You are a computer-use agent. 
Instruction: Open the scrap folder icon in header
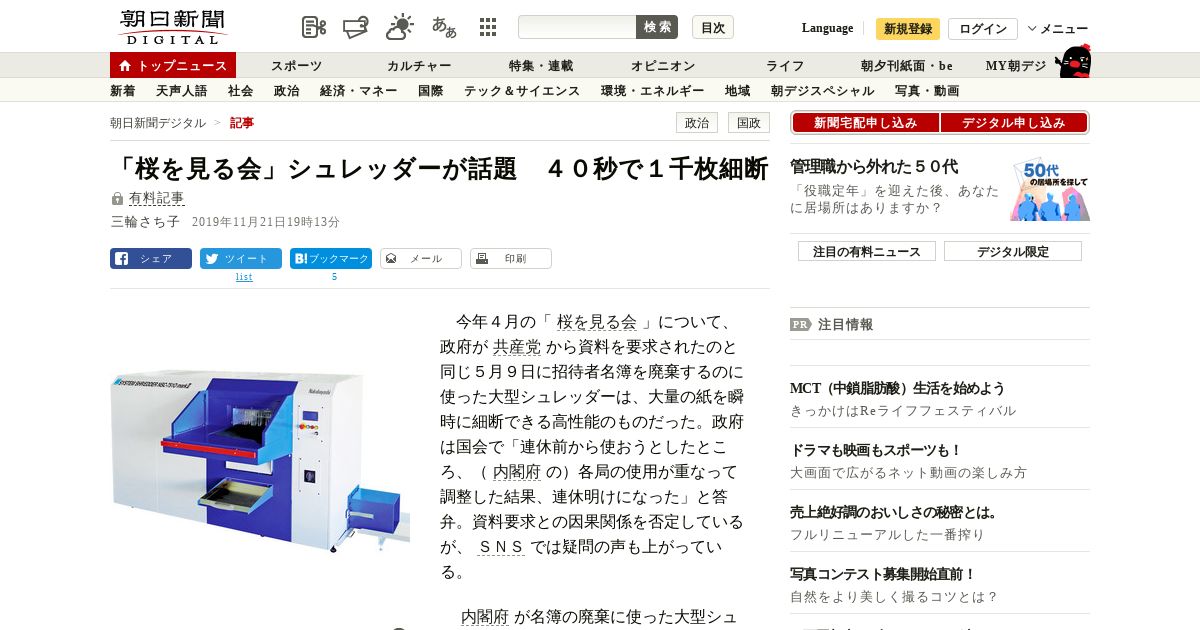click(356, 27)
